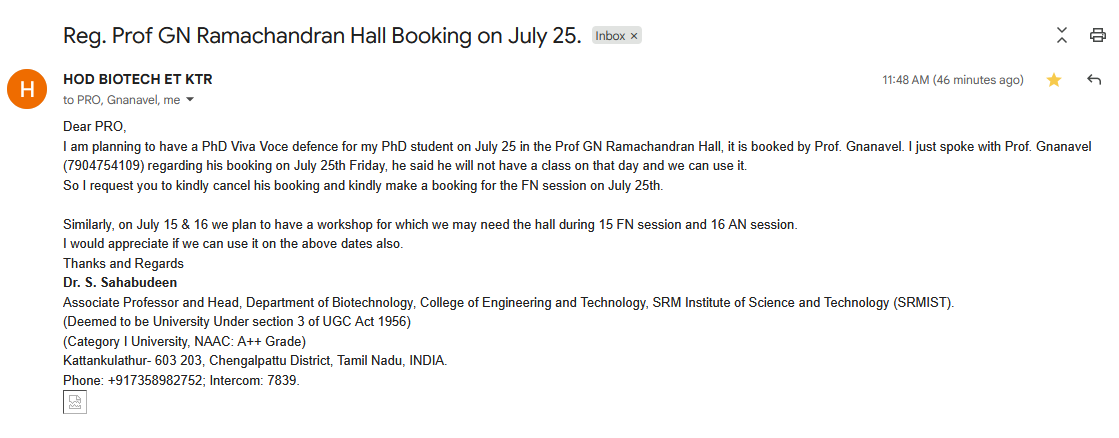Print this email using the printer icon
The width and height of the screenshot is (1119, 438).
(x=1097, y=35)
